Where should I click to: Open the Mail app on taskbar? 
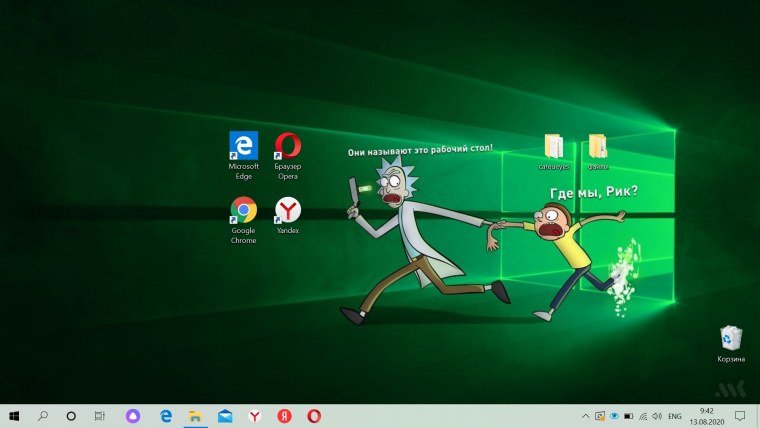pos(225,415)
